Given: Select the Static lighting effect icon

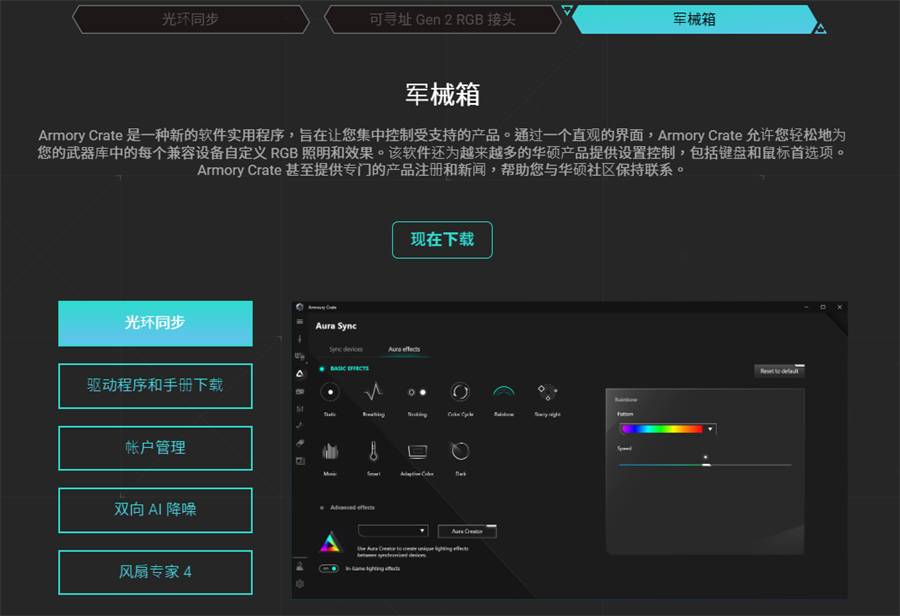Looking at the screenshot, I should pos(330,392).
